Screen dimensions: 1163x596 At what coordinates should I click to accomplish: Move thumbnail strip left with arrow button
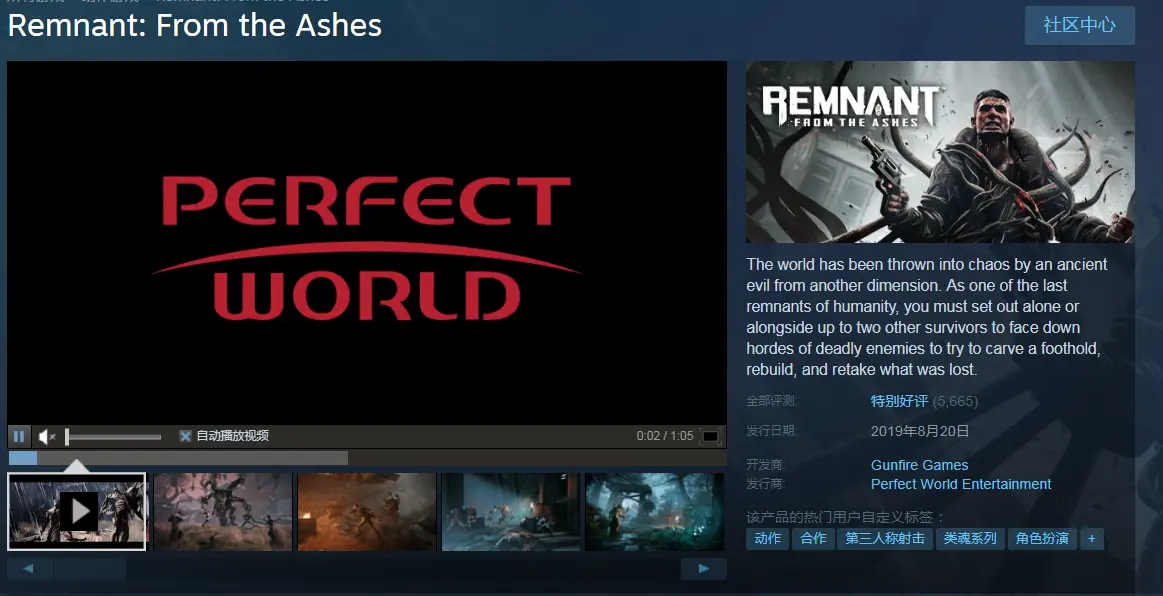pyautogui.click(x=29, y=569)
